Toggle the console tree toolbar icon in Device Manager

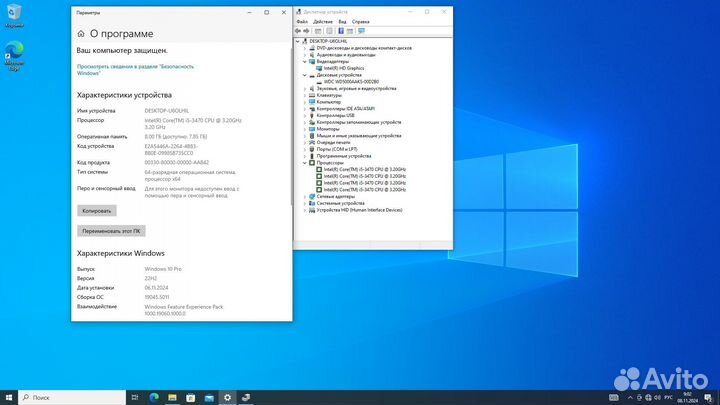pyautogui.click(x=318, y=31)
